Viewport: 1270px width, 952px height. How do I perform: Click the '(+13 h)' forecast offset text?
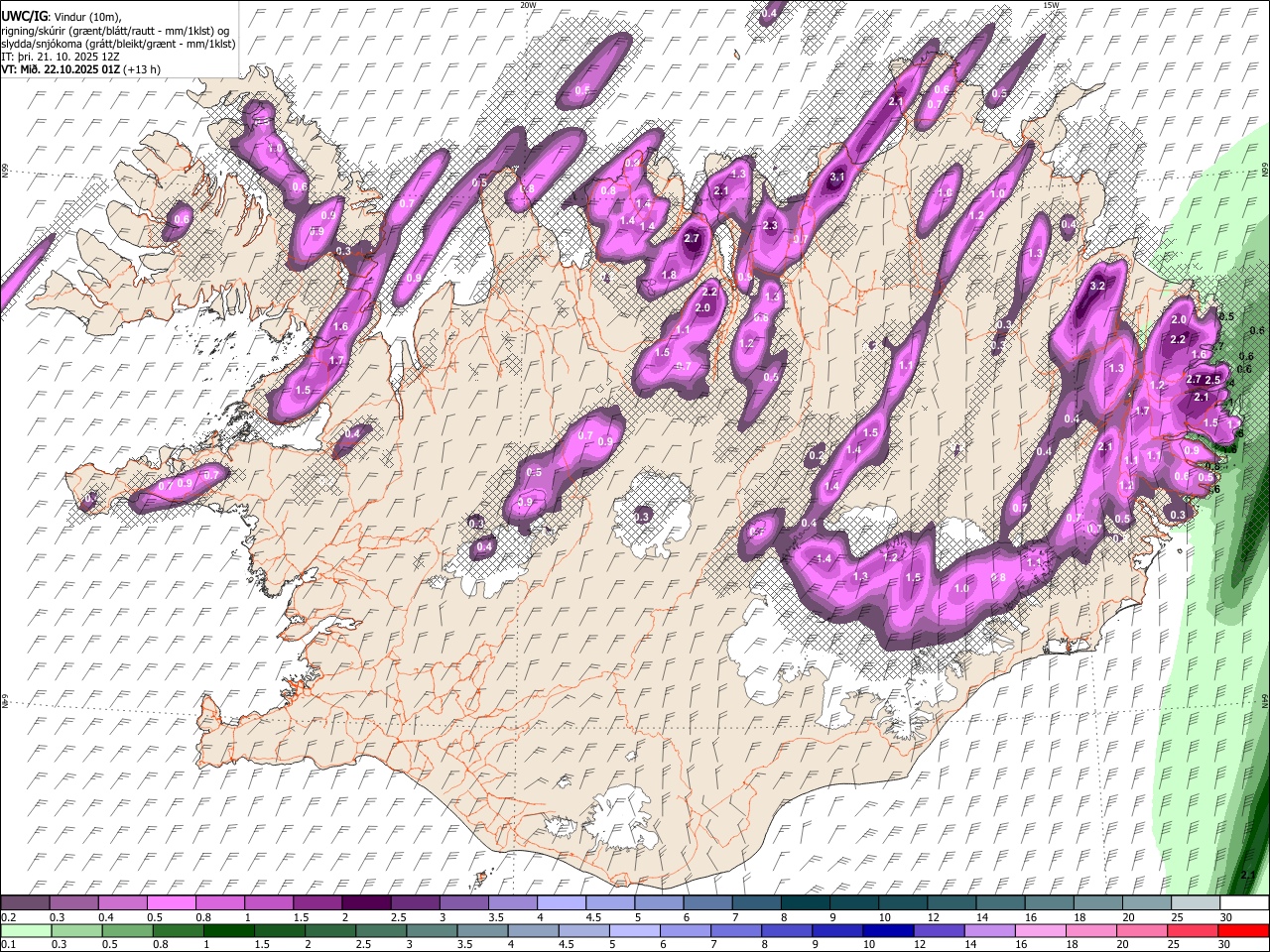[x=143, y=69]
